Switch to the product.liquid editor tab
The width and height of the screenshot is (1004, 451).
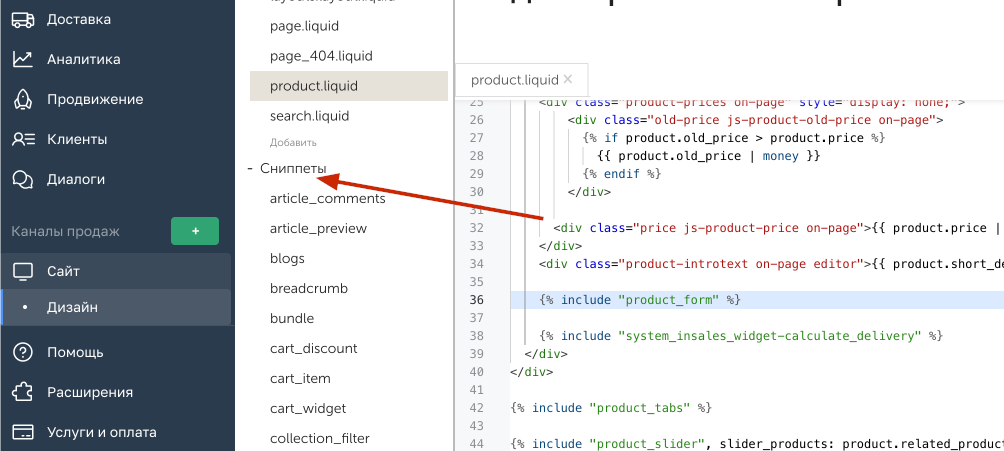pos(514,80)
